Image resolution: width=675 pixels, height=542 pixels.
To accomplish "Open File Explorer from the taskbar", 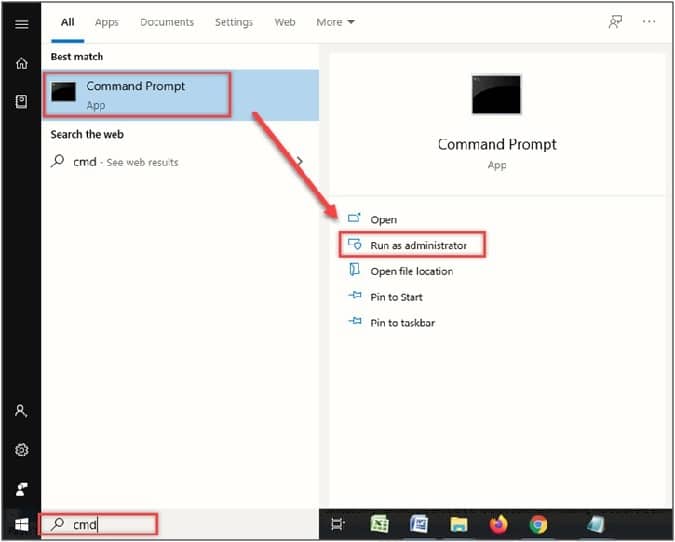I will [459, 525].
